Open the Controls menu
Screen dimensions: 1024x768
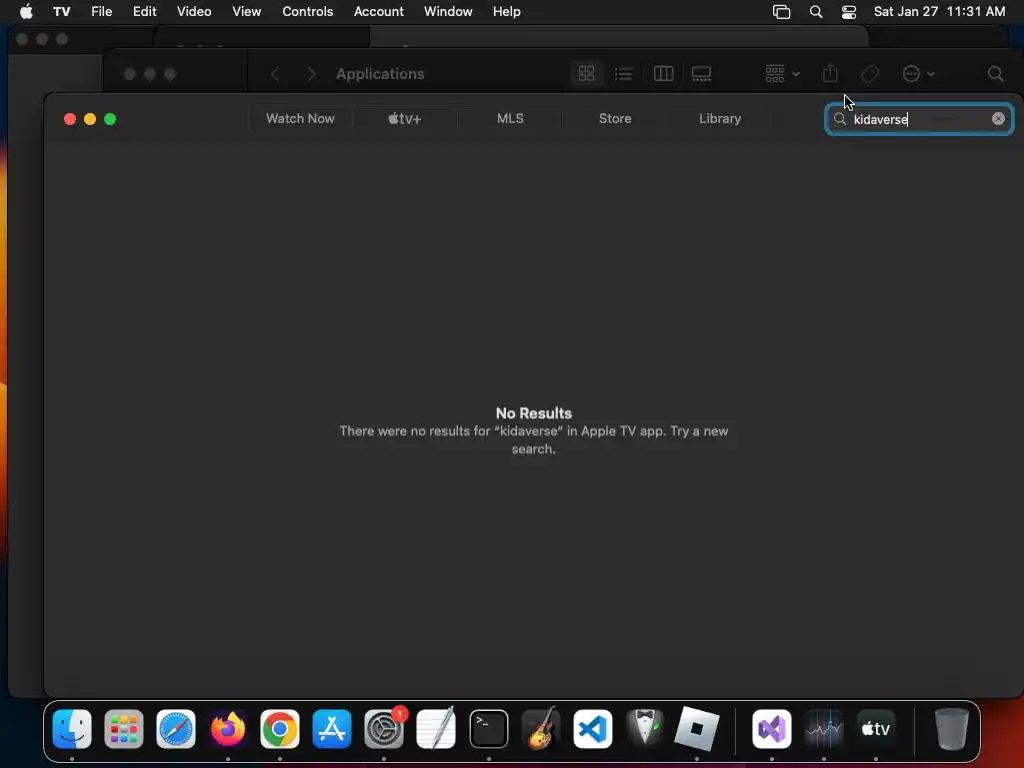click(x=308, y=11)
